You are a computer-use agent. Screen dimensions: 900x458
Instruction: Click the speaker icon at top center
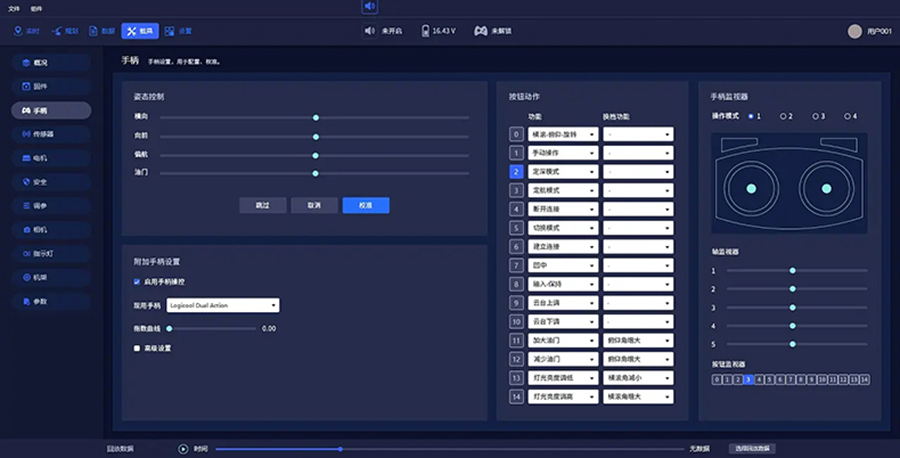point(370,6)
